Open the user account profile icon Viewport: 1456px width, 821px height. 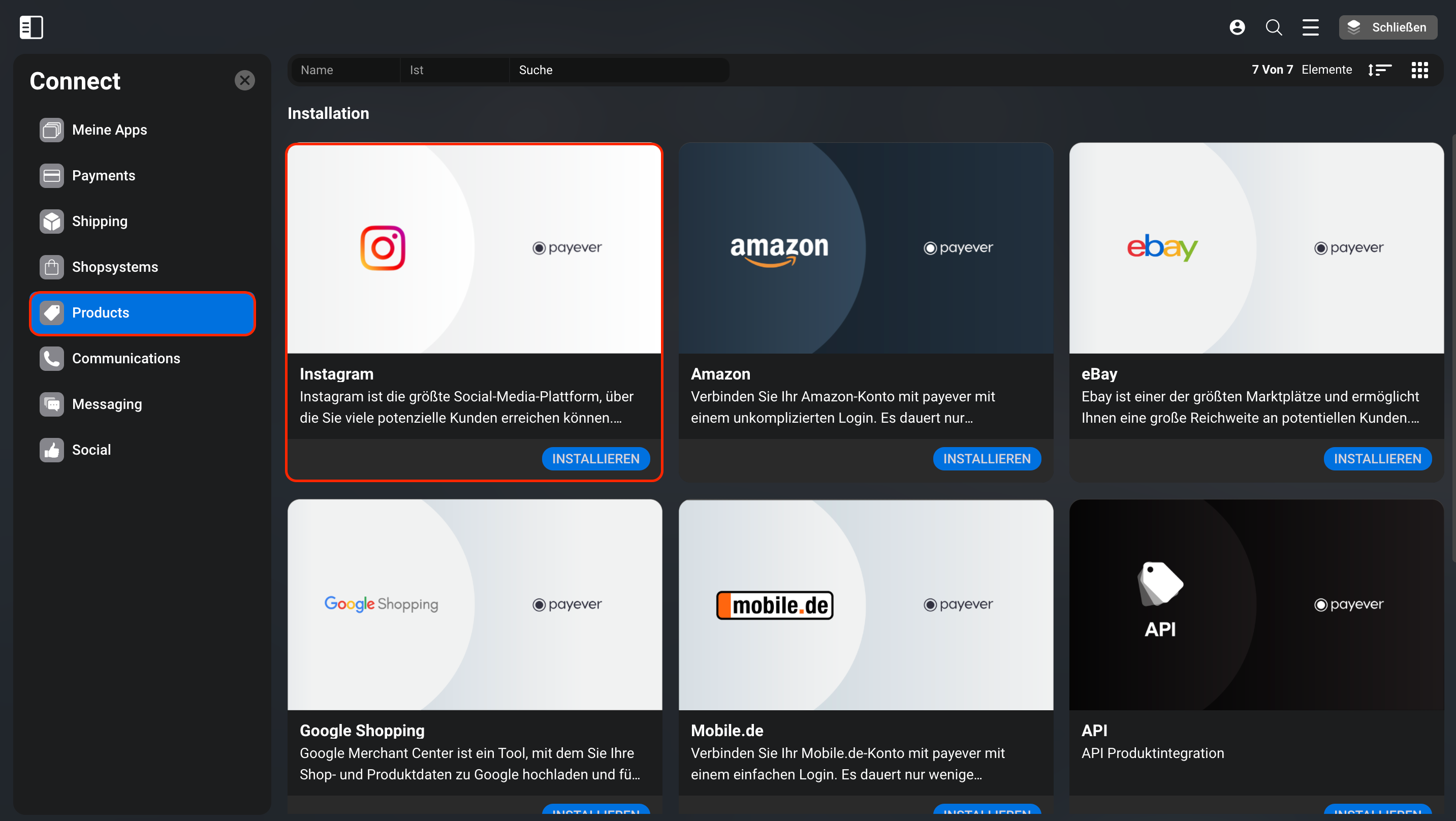point(1237,27)
